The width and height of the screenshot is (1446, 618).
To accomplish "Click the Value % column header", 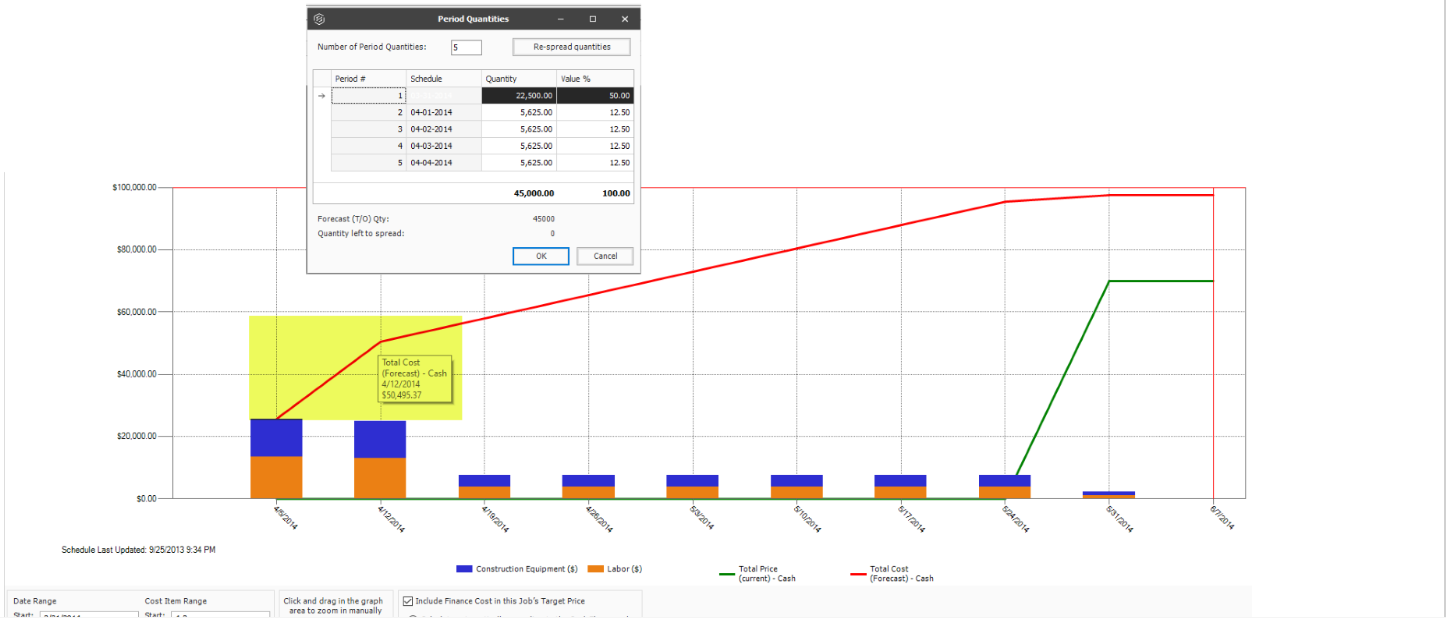I will pos(595,78).
